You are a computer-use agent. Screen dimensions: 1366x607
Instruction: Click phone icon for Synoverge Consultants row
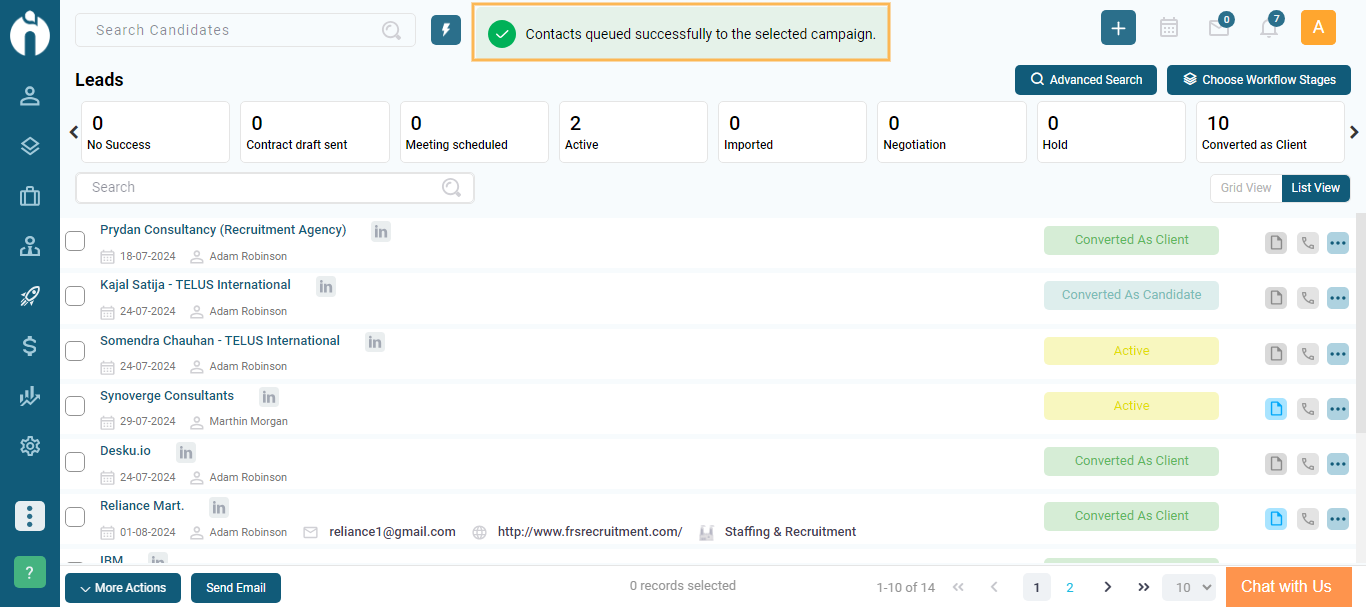[1308, 408]
